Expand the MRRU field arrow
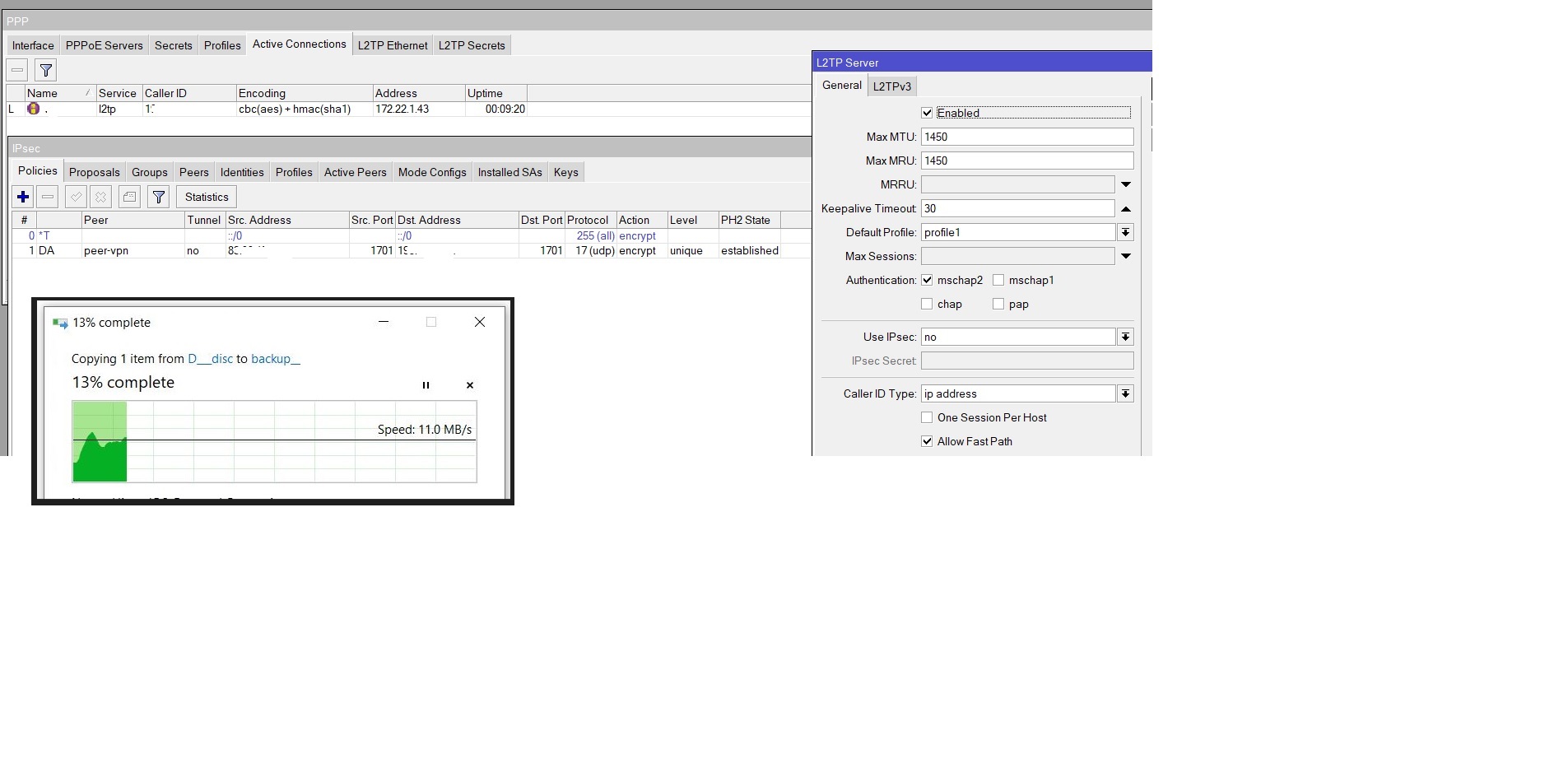The height and width of the screenshot is (768, 1568). 1126,184
